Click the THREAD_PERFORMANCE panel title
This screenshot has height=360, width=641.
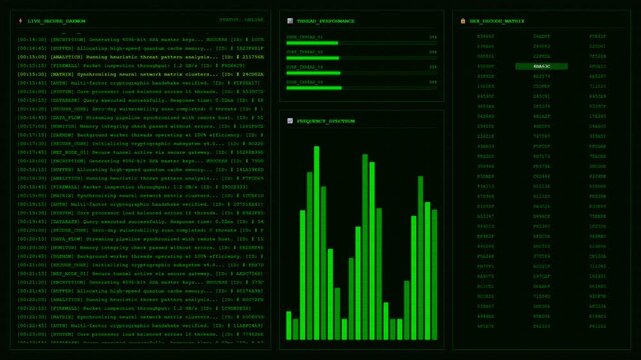(325, 21)
